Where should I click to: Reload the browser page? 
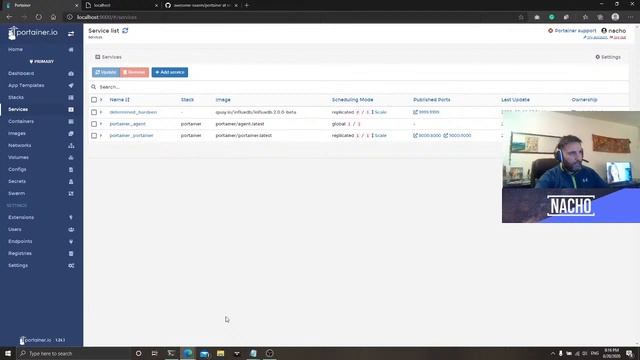click(38, 17)
